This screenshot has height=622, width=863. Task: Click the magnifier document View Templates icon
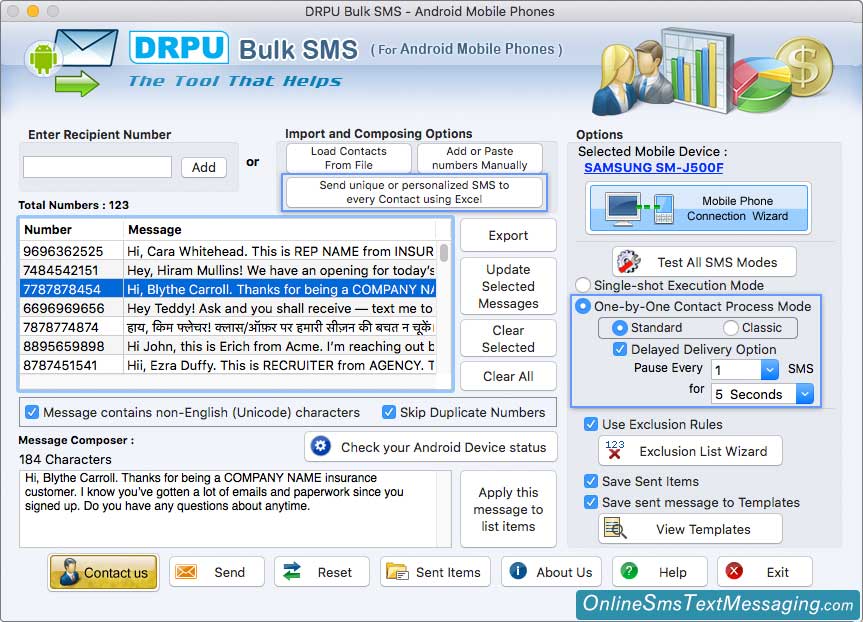[x=615, y=528]
